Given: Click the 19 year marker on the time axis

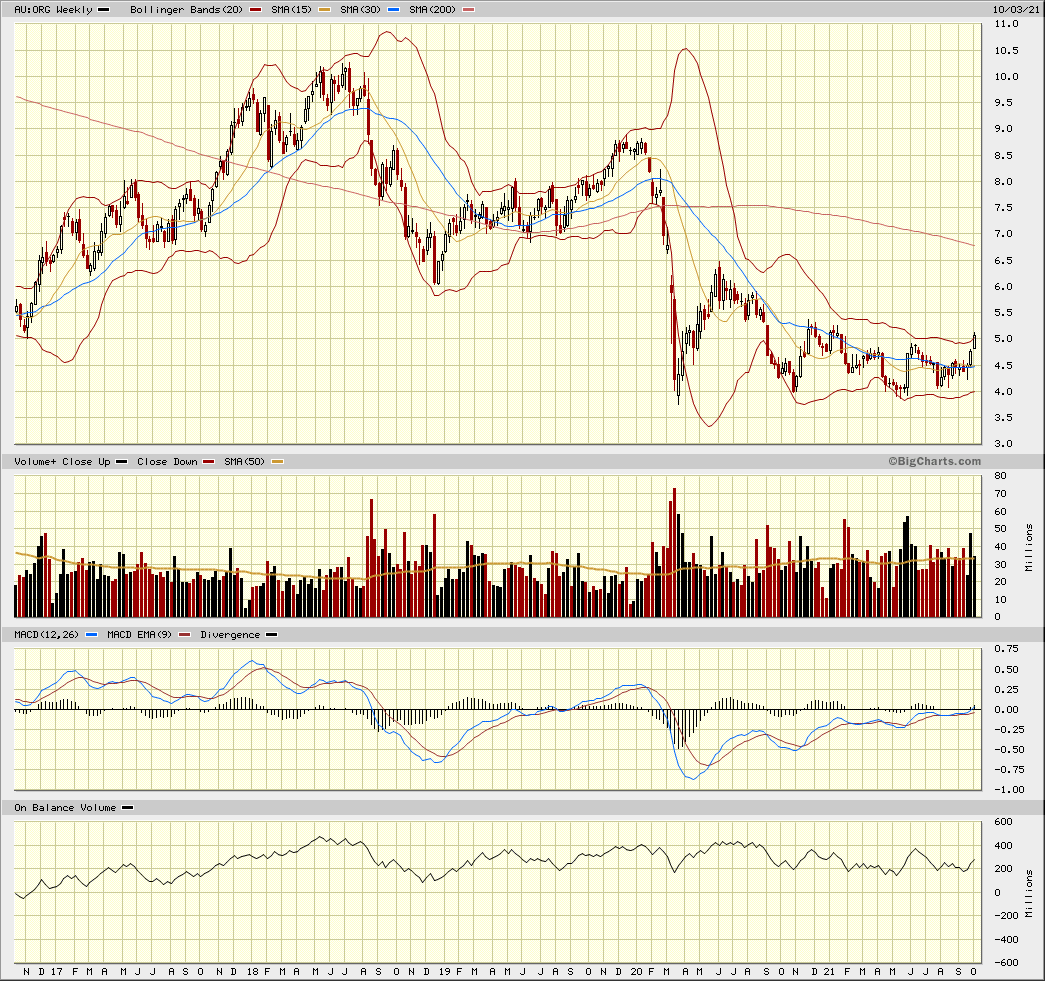Looking at the screenshot, I should [445, 972].
